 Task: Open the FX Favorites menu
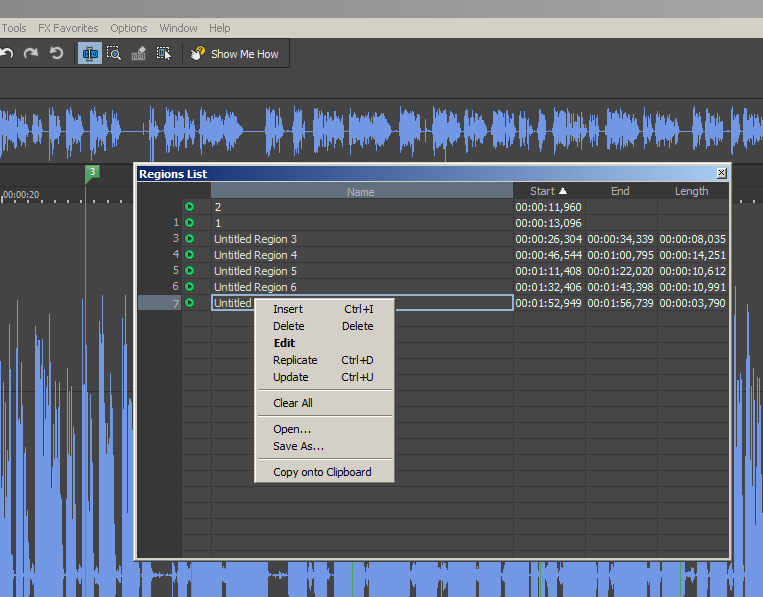tap(68, 28)
